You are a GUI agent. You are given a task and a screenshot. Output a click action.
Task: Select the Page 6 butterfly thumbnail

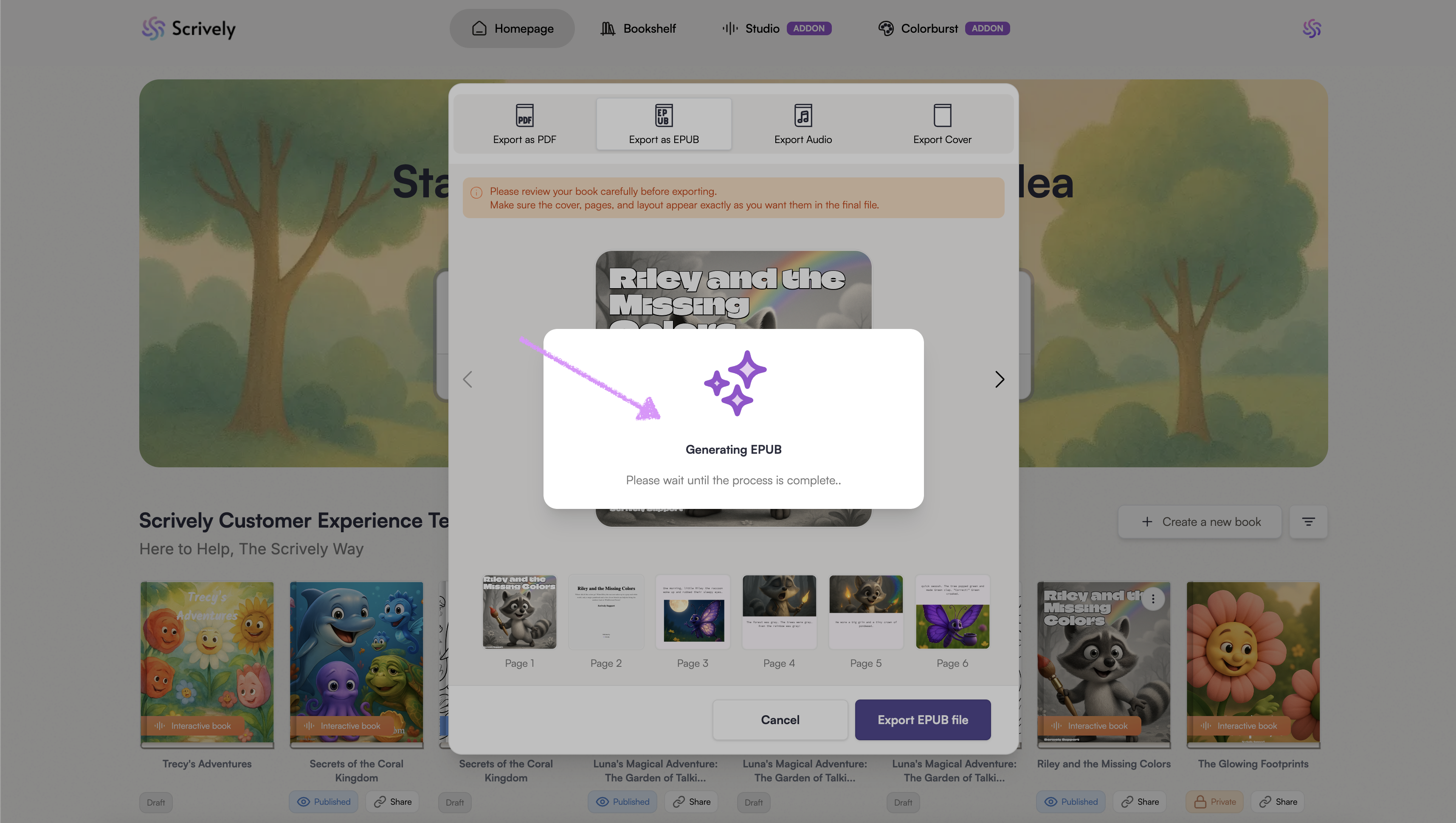click(x=952, y=612)
